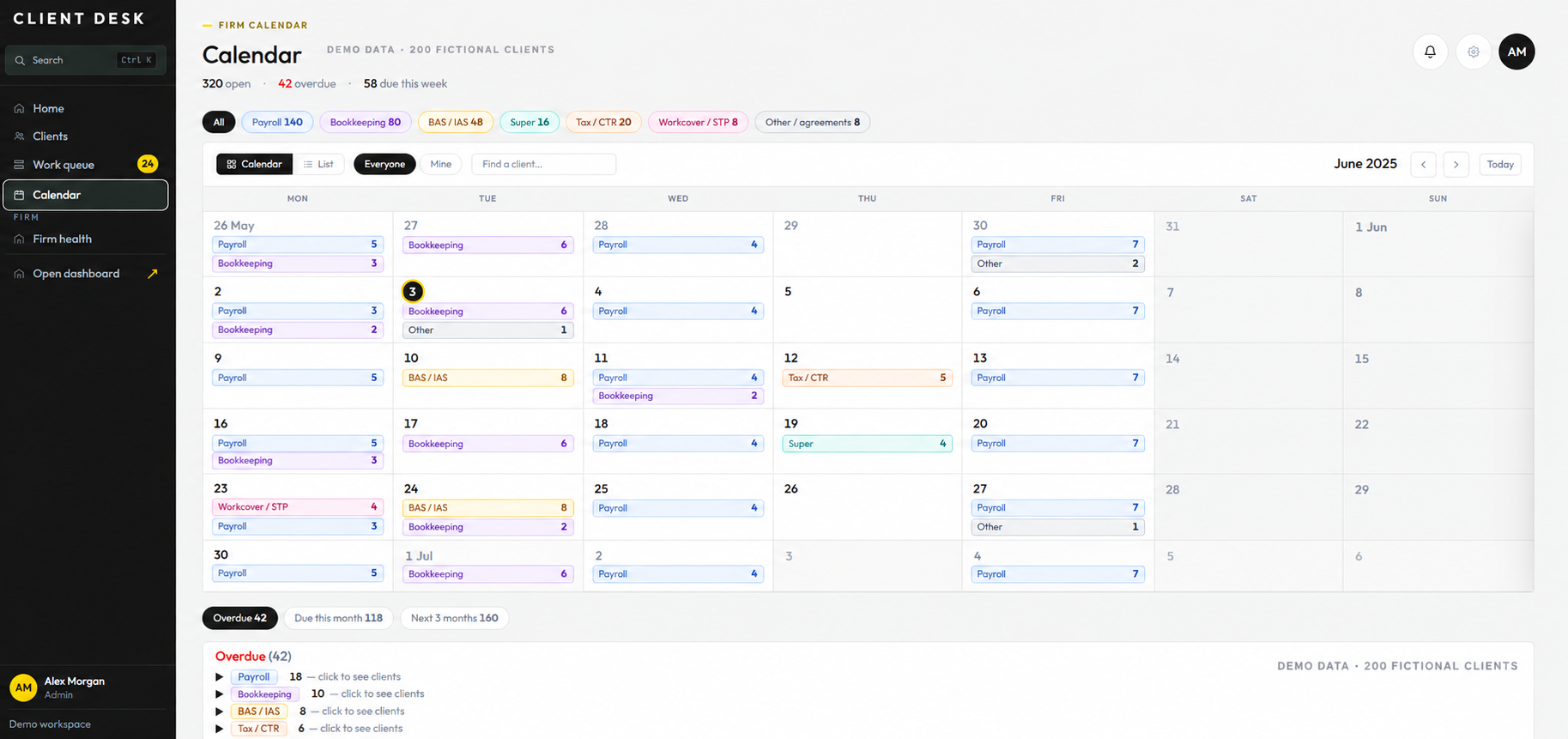Filter by Workcover / STP 8 pill
Viewport: 1568px width, 739px height.
tap(698, 122)
